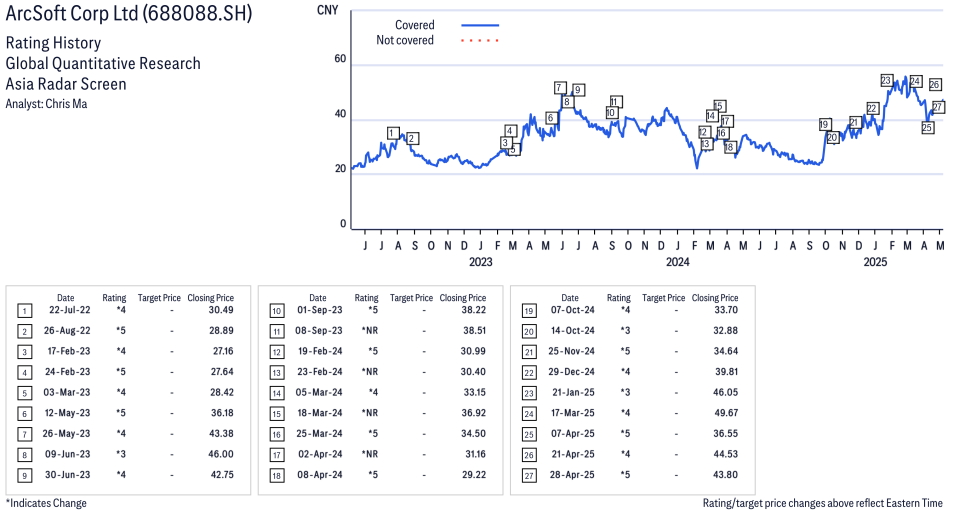Select date 26-Aug-22 in first table
Image resolution: width=954 pixels, height=510 pixels.
coord(67,330)
